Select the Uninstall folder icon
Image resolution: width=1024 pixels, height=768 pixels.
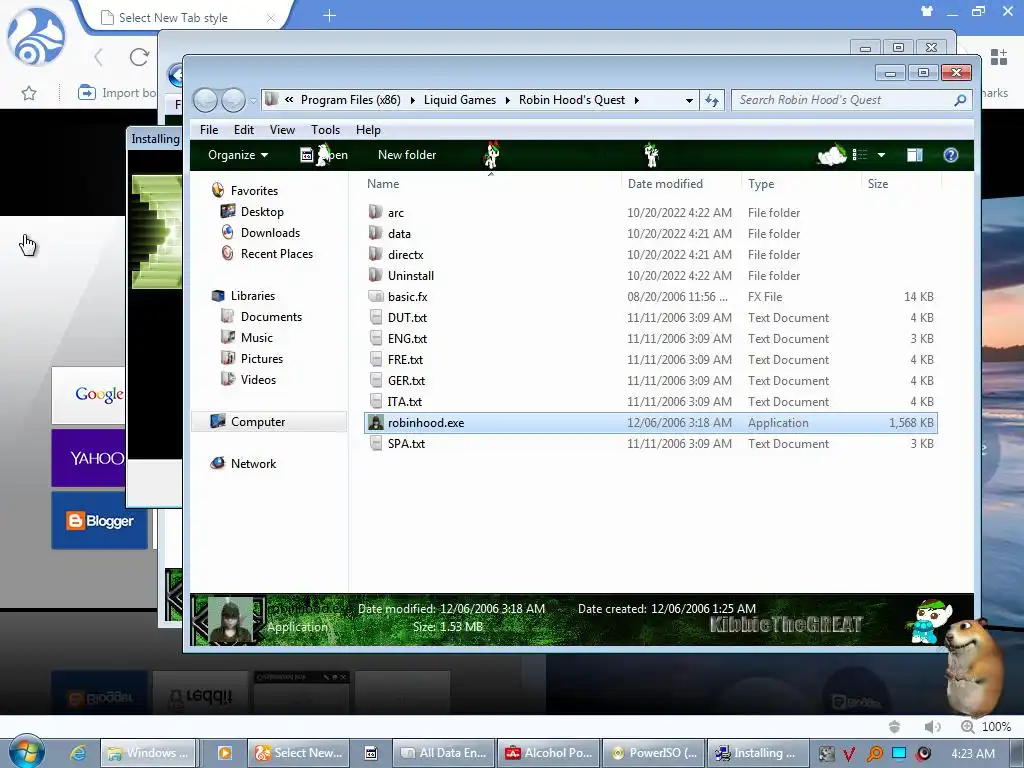(376, 275)
